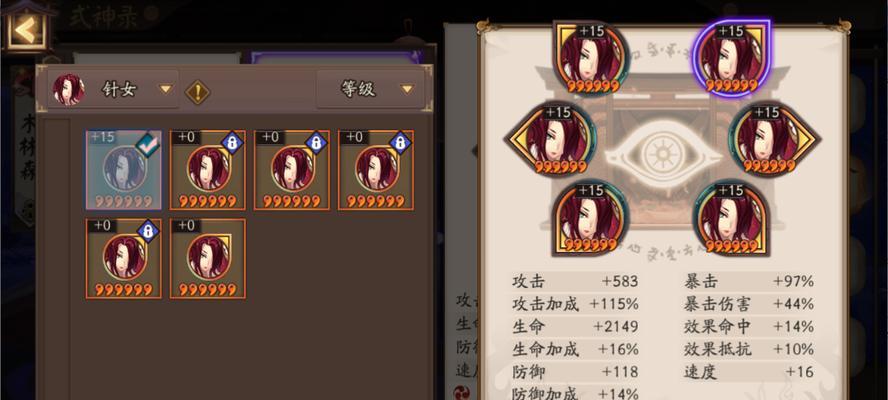Select the middle-right equipped soul slot
The image size is (888, 400).
point(774,139)
